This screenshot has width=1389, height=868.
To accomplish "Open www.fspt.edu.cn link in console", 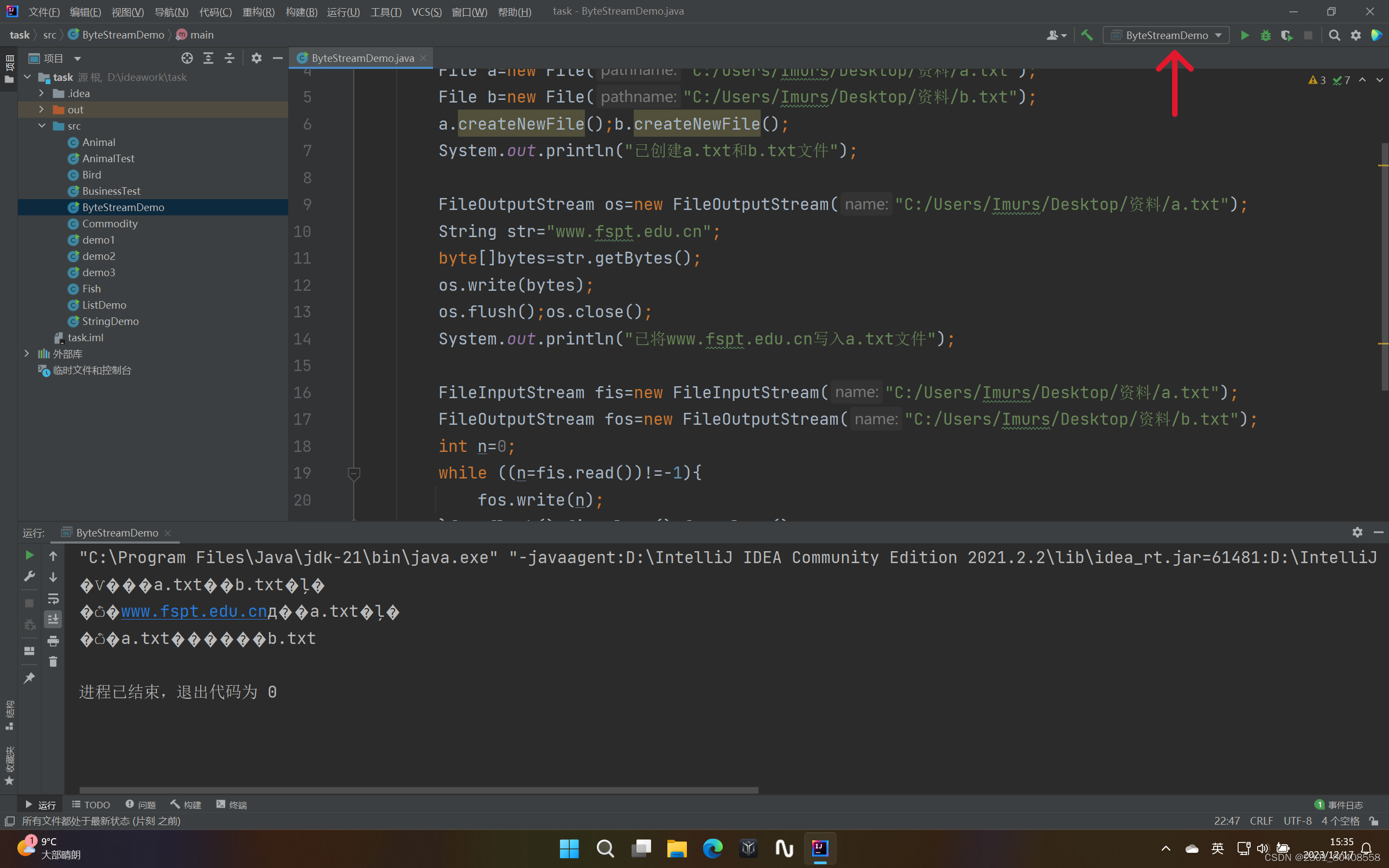I will [194, 611].
